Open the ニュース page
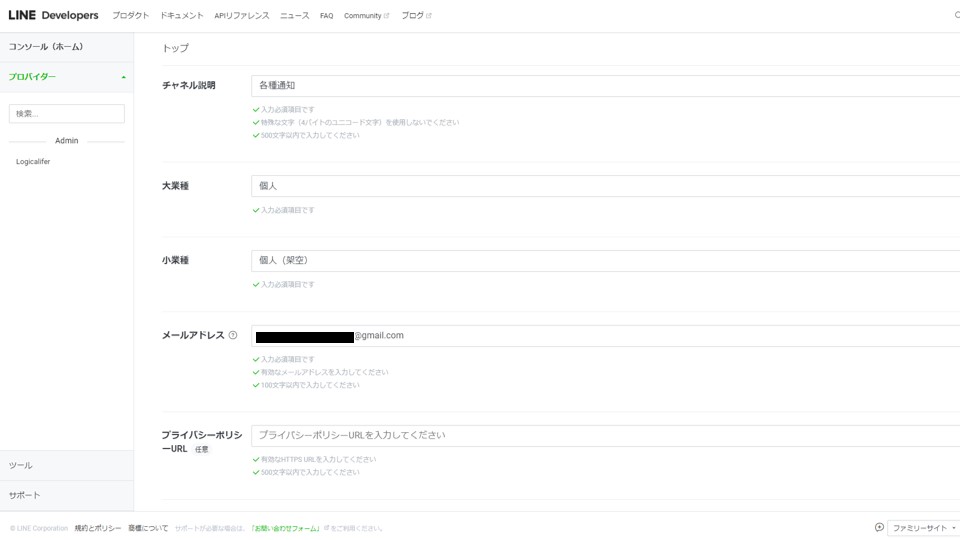This screenshot has height=540, width=960. [x=294, y=16]
